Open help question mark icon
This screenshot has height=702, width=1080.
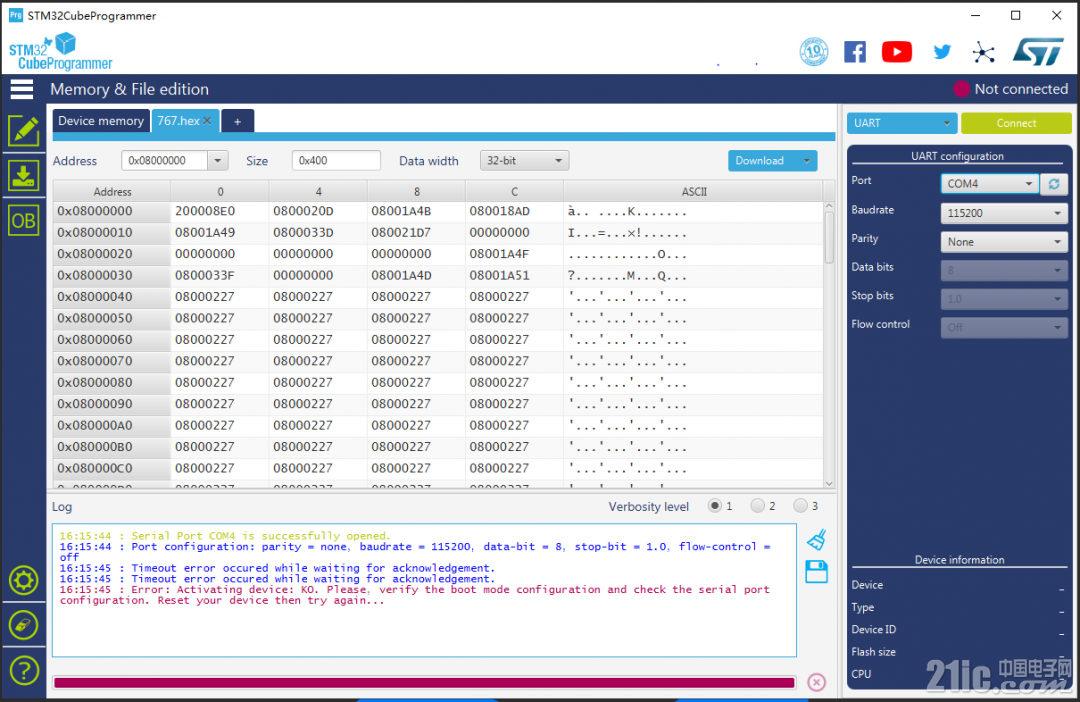(x=23, y=670)
